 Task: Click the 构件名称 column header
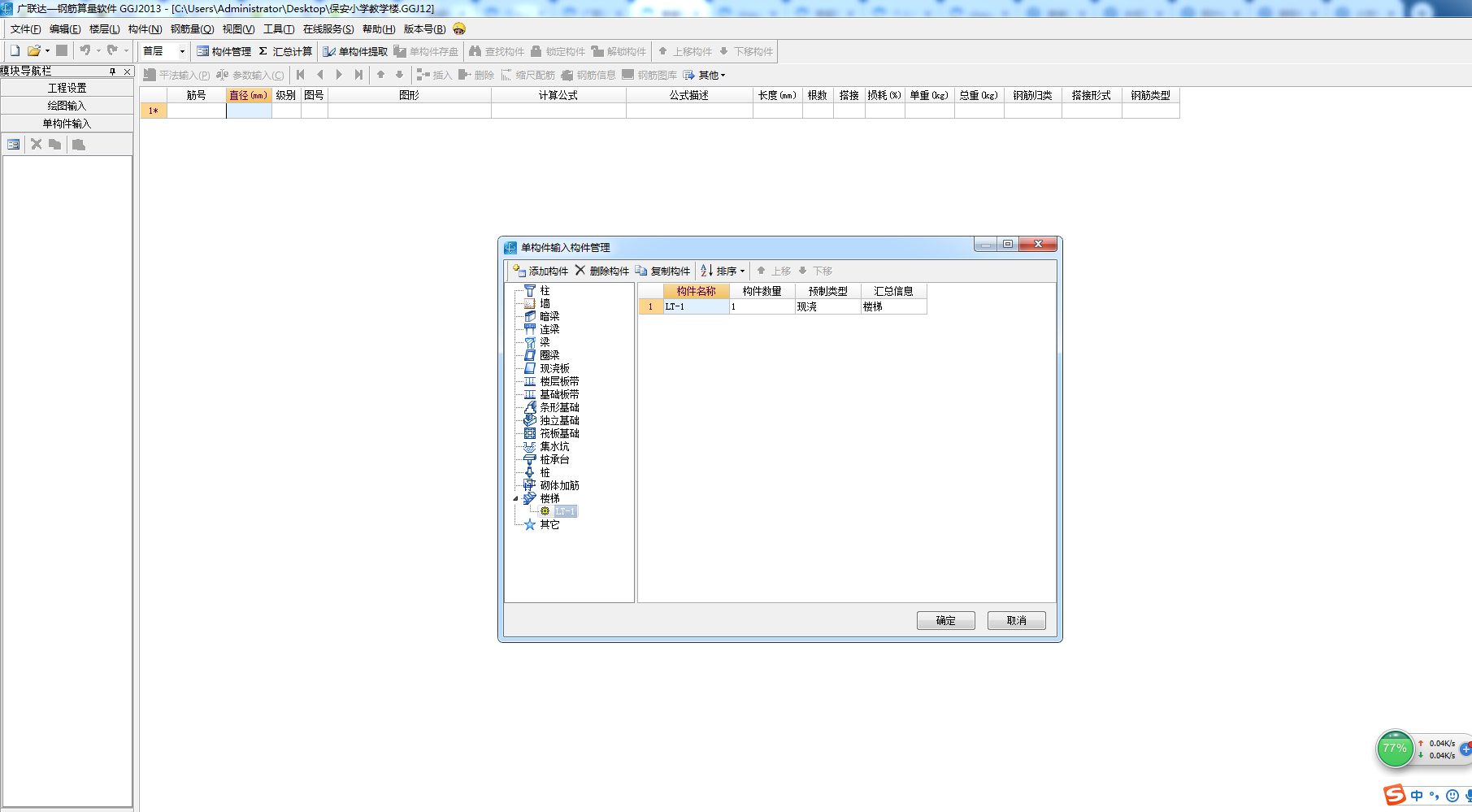coord(697,291)
